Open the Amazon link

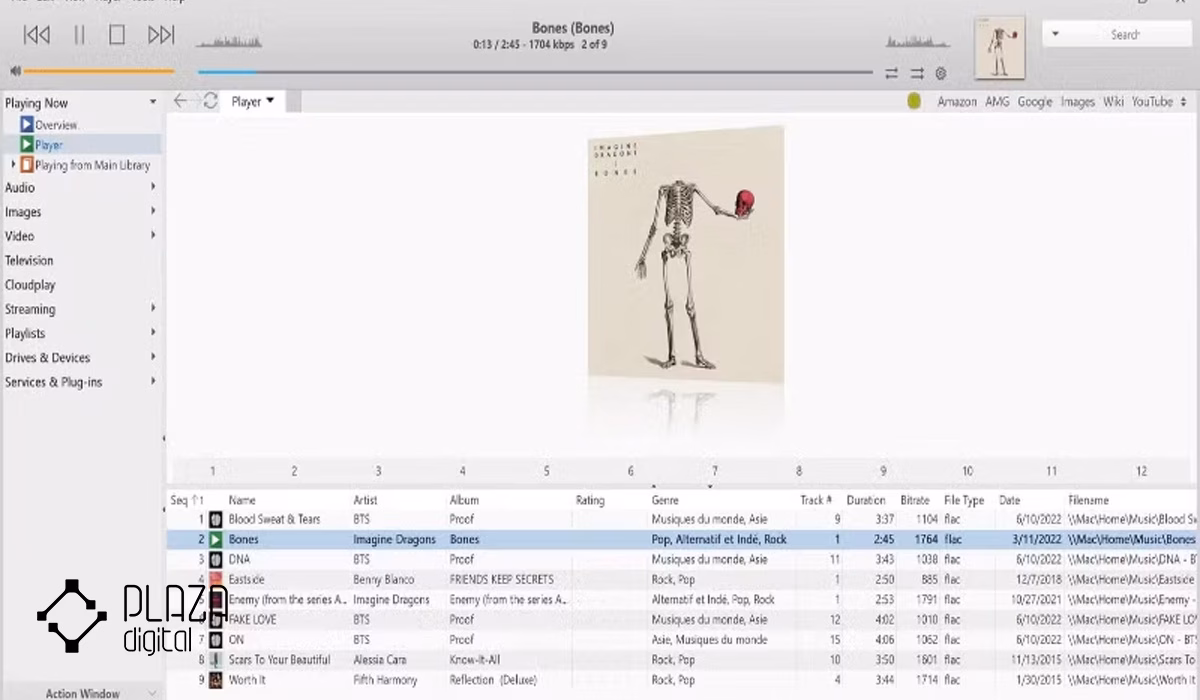(957, 102)
